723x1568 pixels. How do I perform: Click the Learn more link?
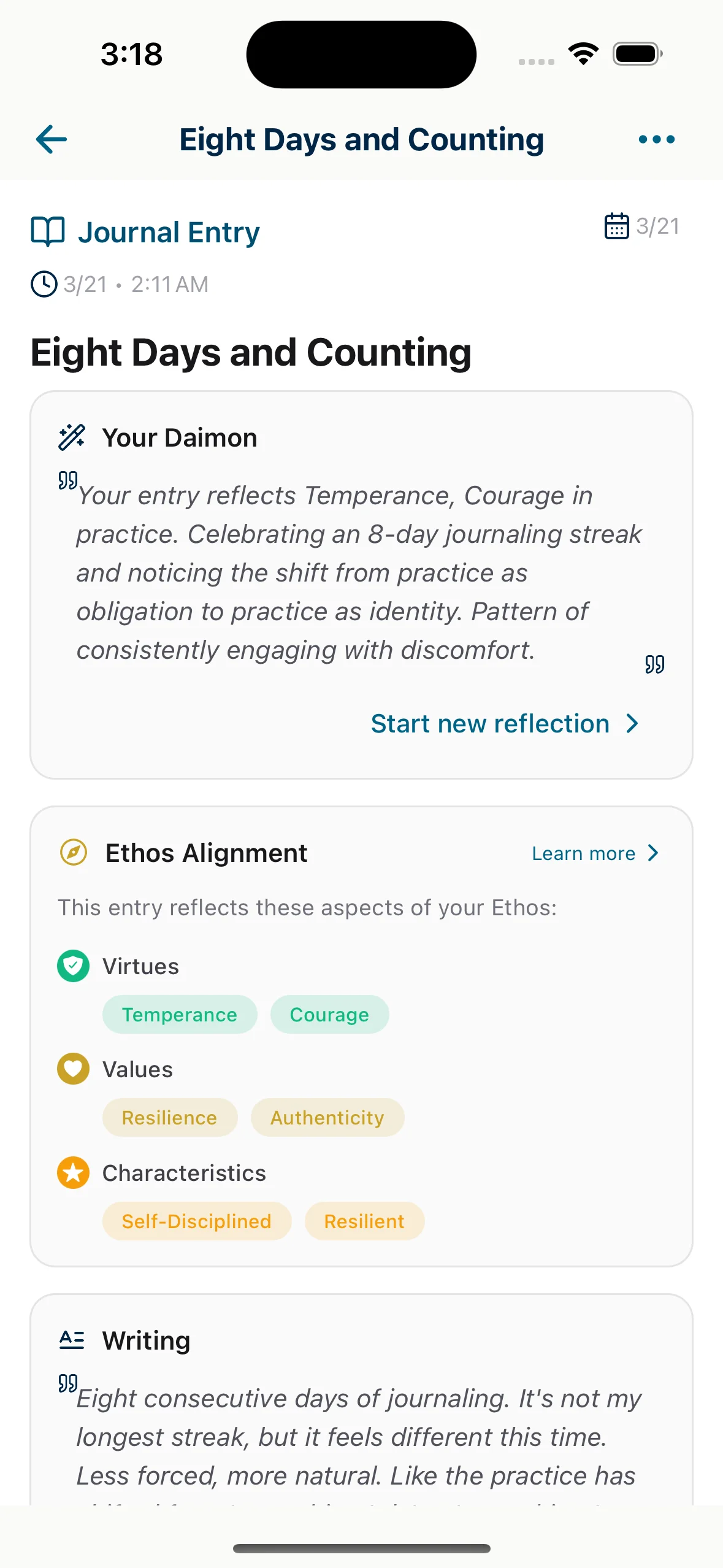[x=583, y=853]
